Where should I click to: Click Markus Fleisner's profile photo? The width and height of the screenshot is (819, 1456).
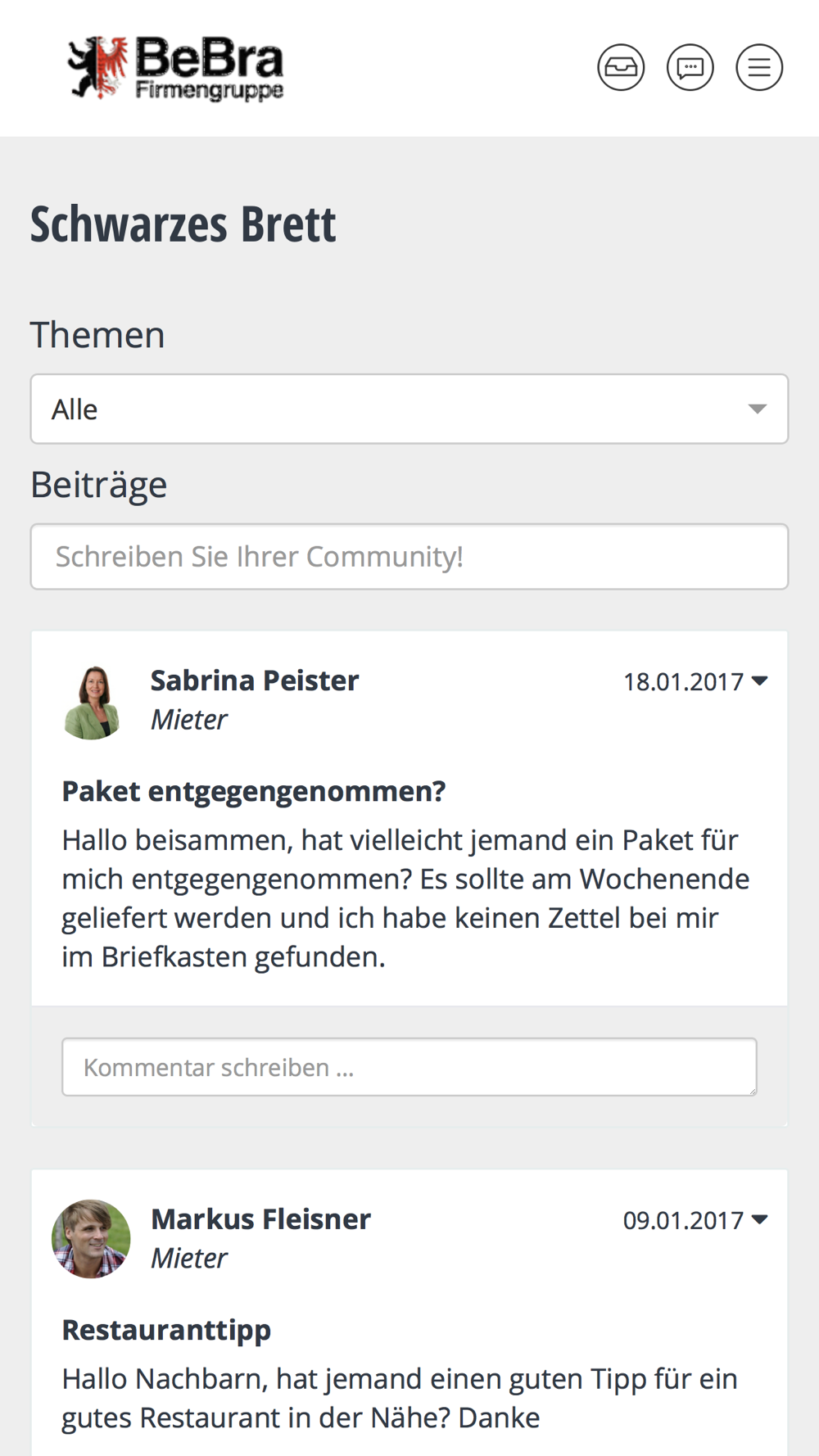91,1239
